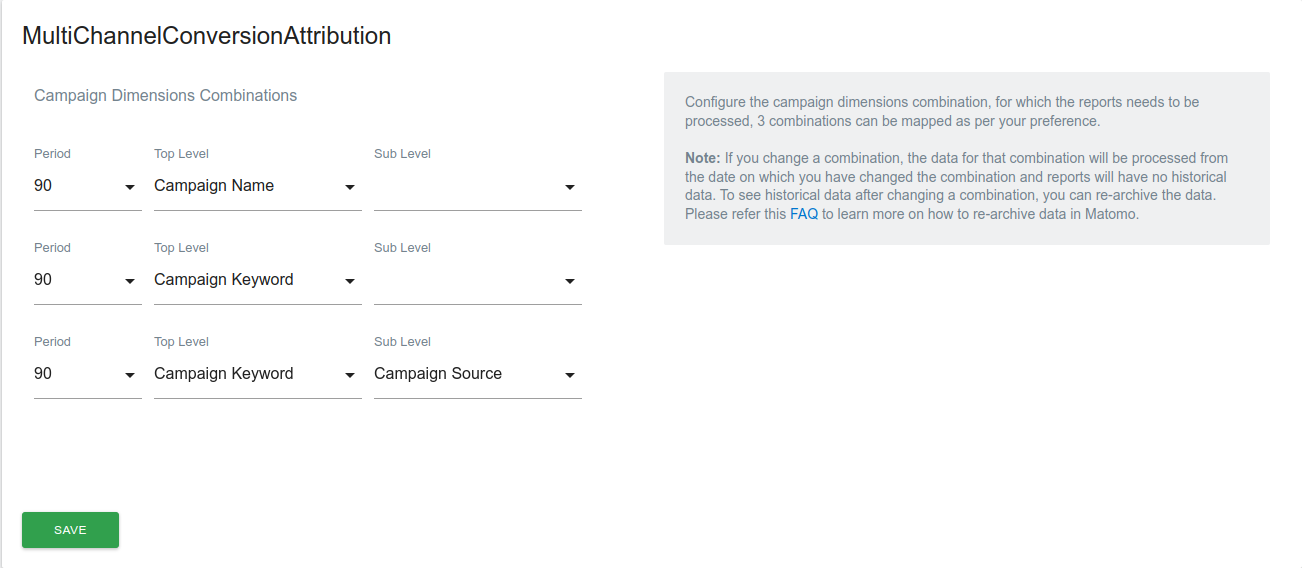The width and height of the screenshot is (1302, 568).
Task: Click the MultiChannelConversionAttribution page title
Action: tap(206, 36)
